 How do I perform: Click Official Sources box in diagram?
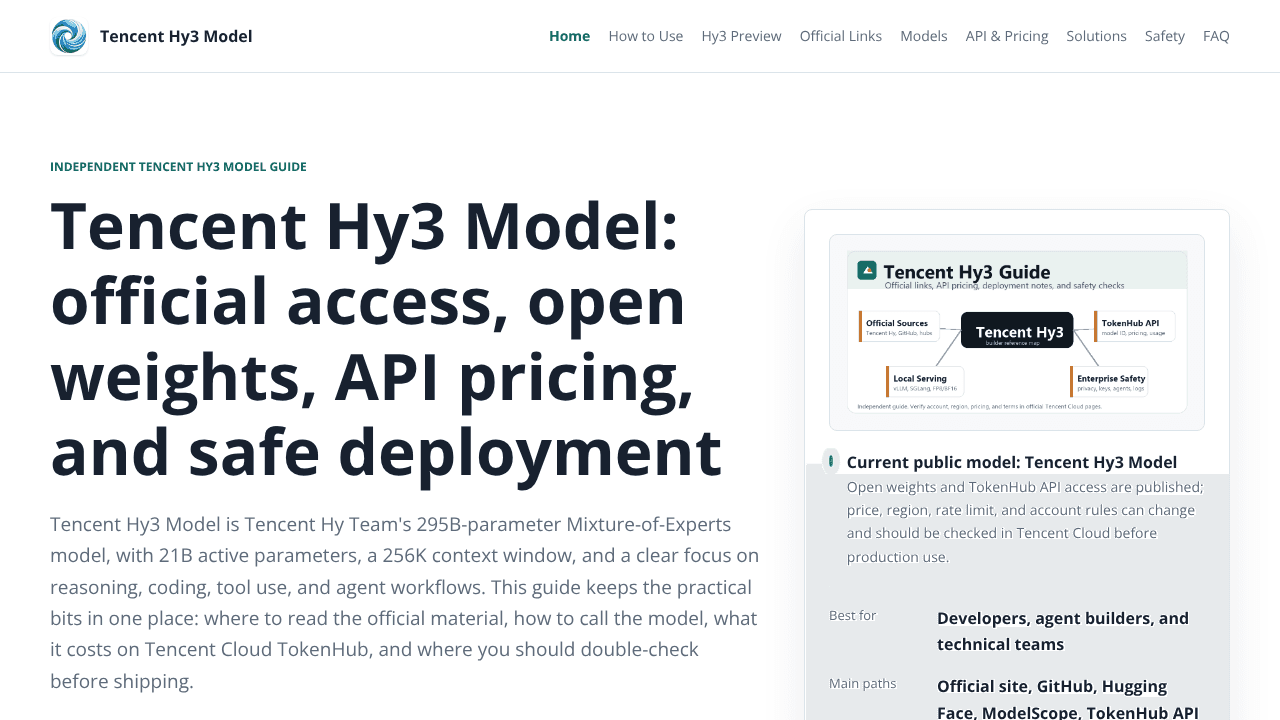(899, 327)
